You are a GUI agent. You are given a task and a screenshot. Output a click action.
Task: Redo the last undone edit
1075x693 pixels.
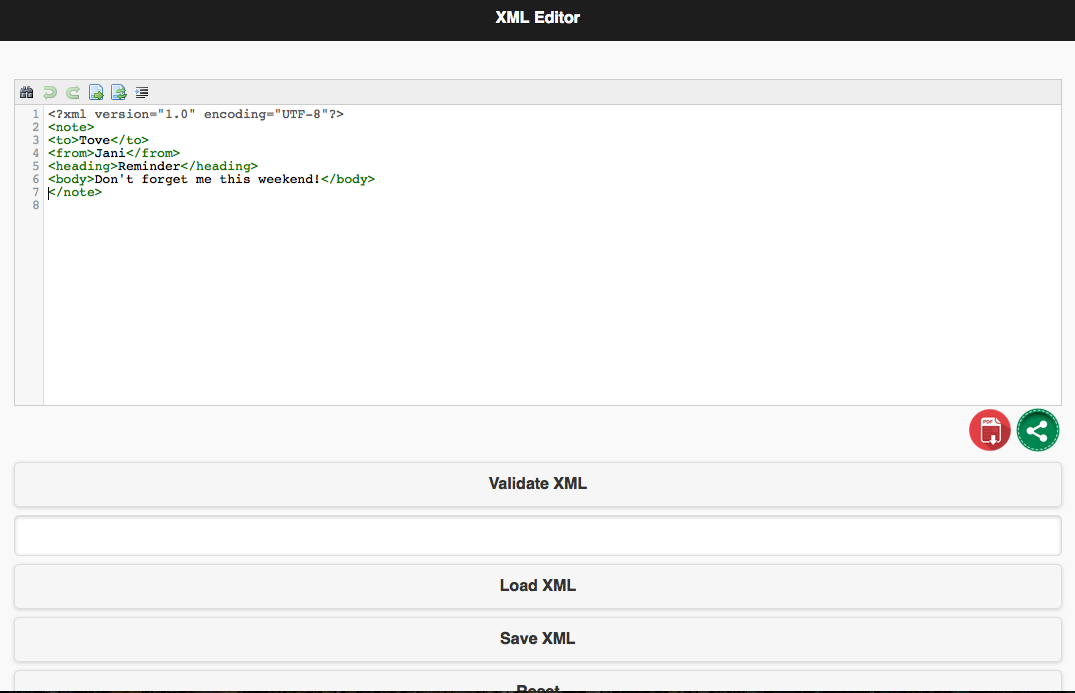click(x=73, y=93)
